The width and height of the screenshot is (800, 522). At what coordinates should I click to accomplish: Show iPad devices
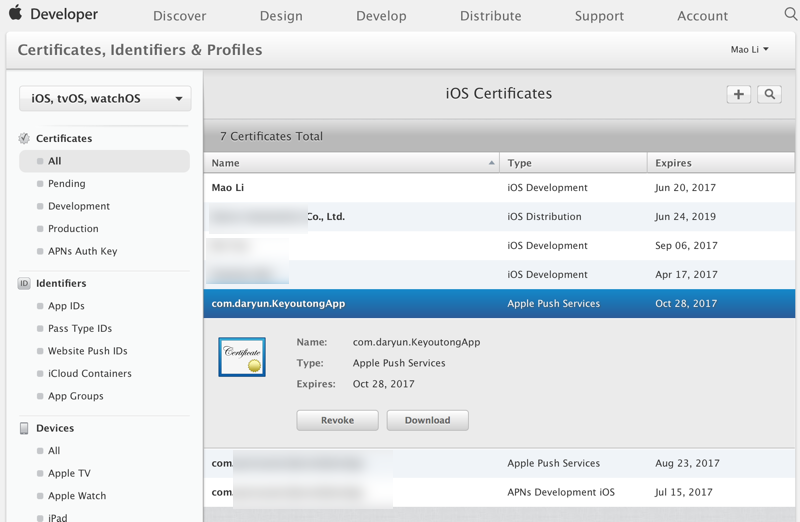click(x=57, y=517)
